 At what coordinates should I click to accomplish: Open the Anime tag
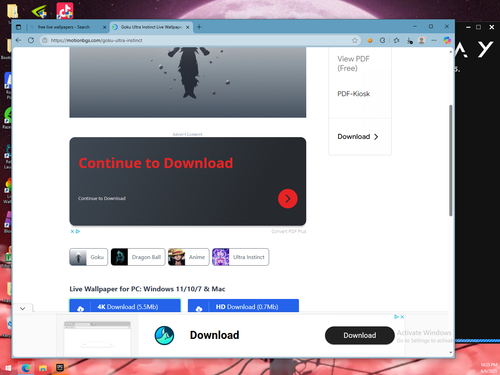pos(188,257)
